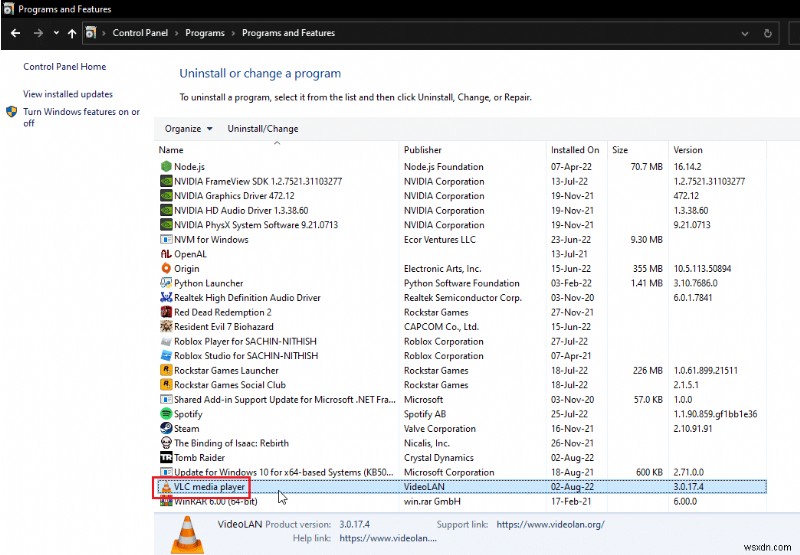800x555 pixels.
Task: Select the Valve Corporation publisher cell
Action: 440,428
